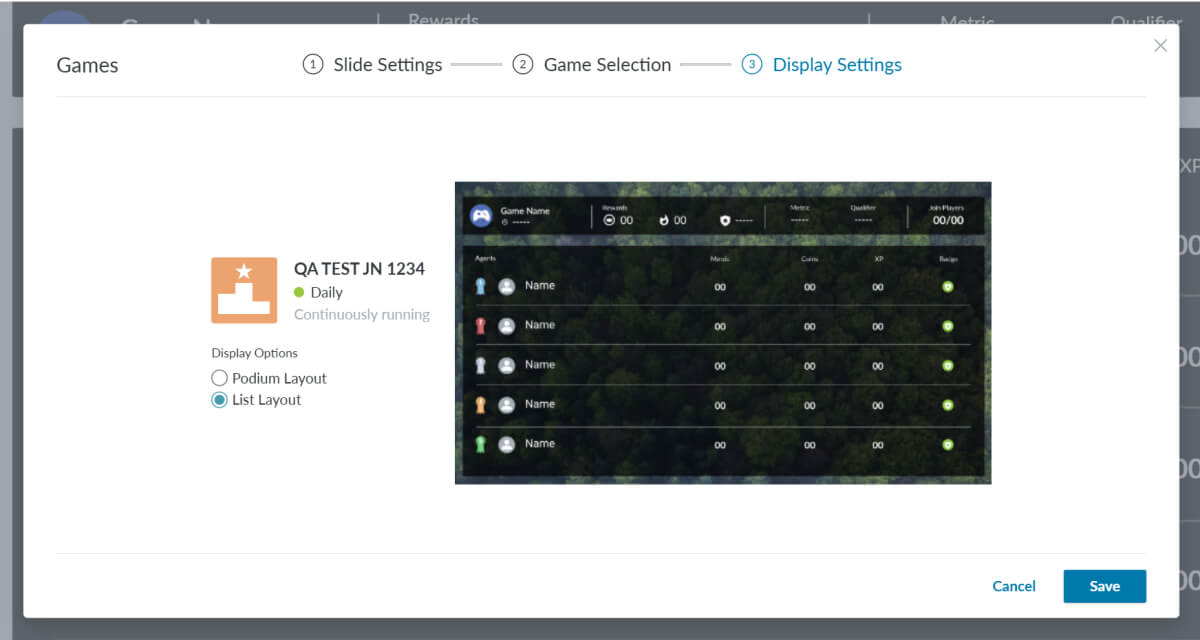Click the red jersey icon in second row

click(x=481, y=325)
